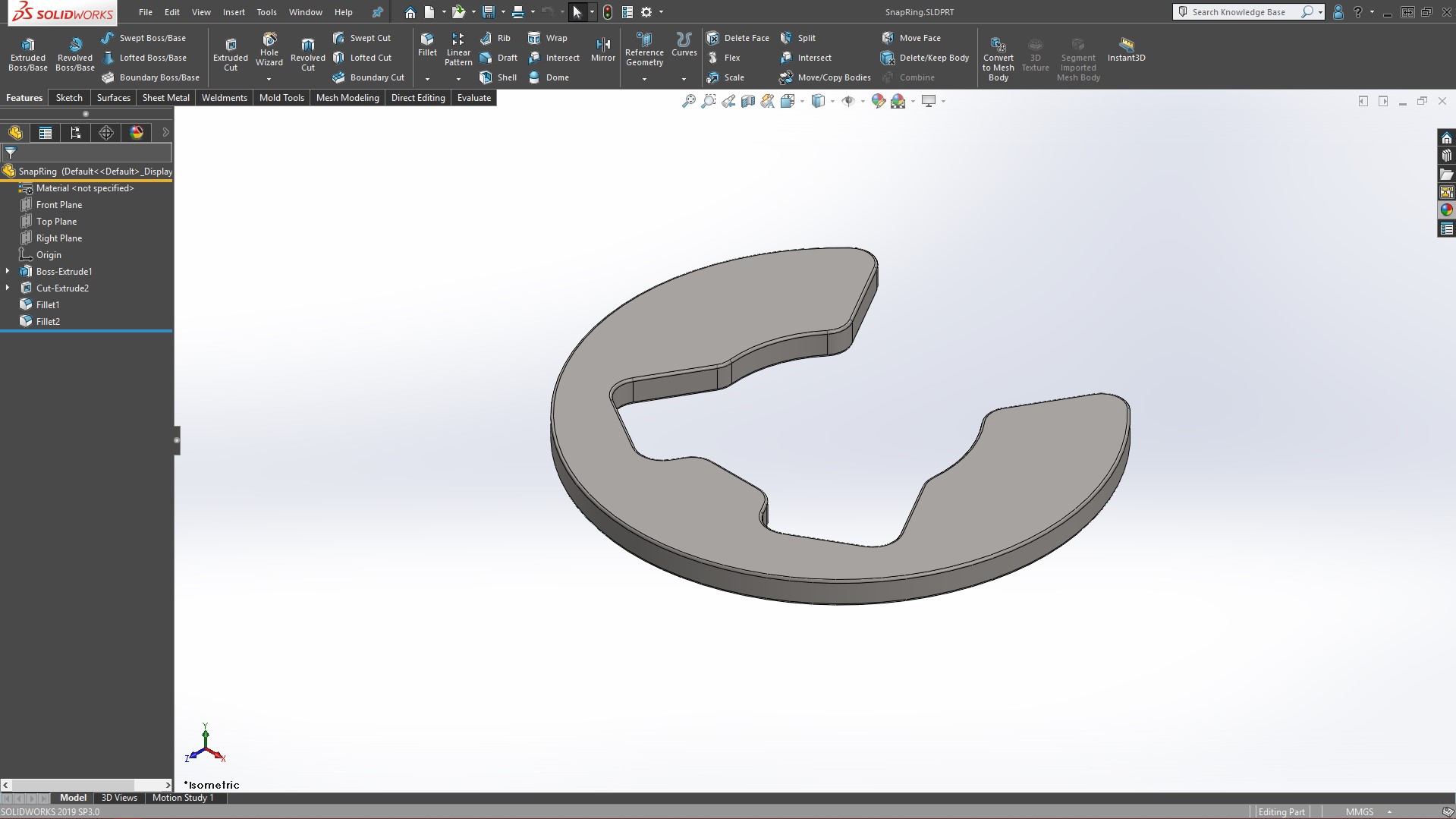Open the Reference Geometry dropdown arrow
Viewport: 1456px width, 819px height.
pyautogui.click(x=644, y=79)
